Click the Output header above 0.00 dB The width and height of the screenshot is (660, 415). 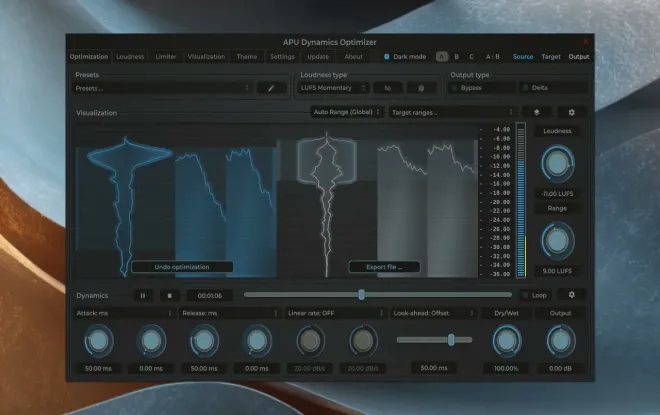click(x=560, y=313)
